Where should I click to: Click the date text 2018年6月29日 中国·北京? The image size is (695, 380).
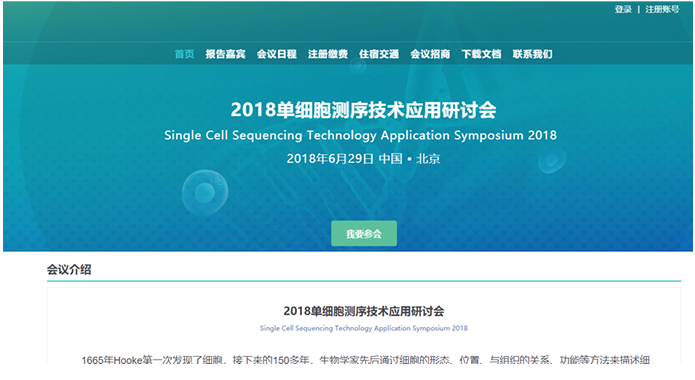(x=363, y=159)
